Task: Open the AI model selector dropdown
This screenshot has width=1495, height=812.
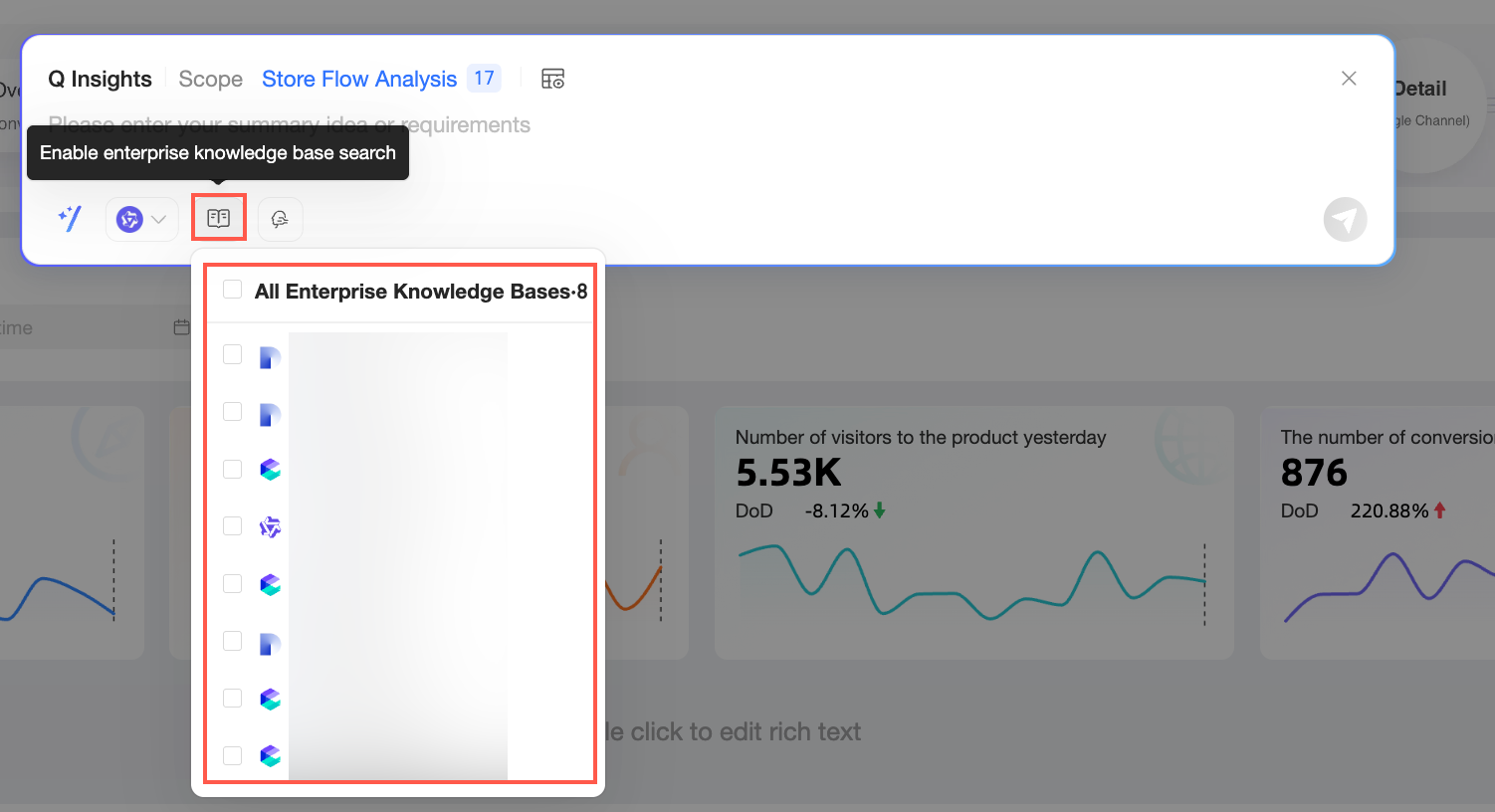Action: click(x=141, y=219)
